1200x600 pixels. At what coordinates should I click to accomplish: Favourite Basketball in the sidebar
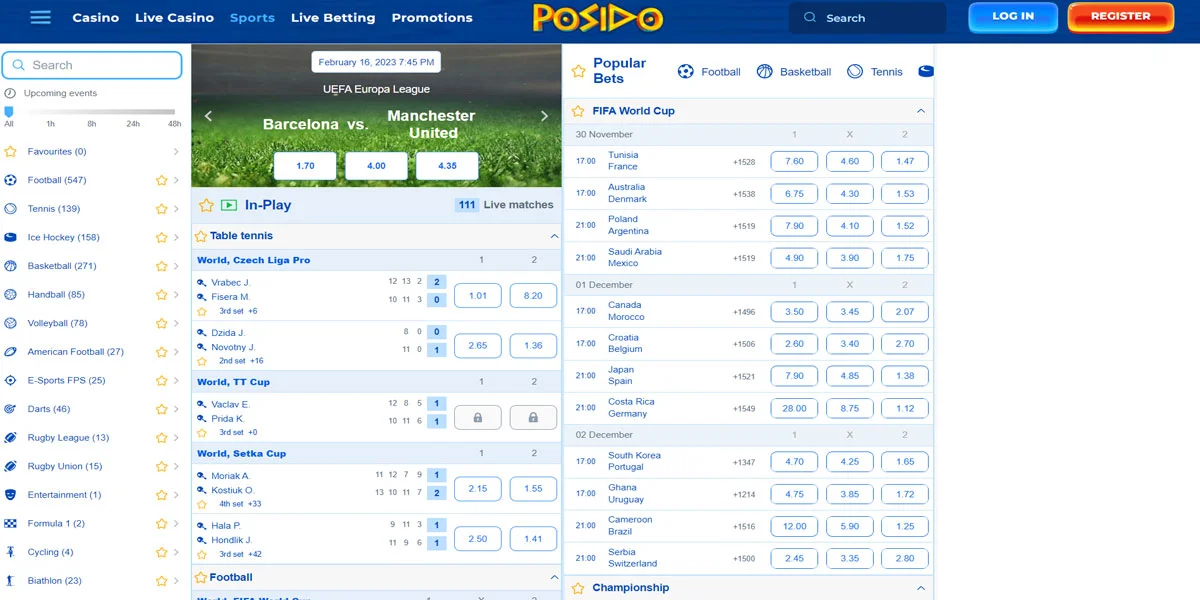pos(161,266)
